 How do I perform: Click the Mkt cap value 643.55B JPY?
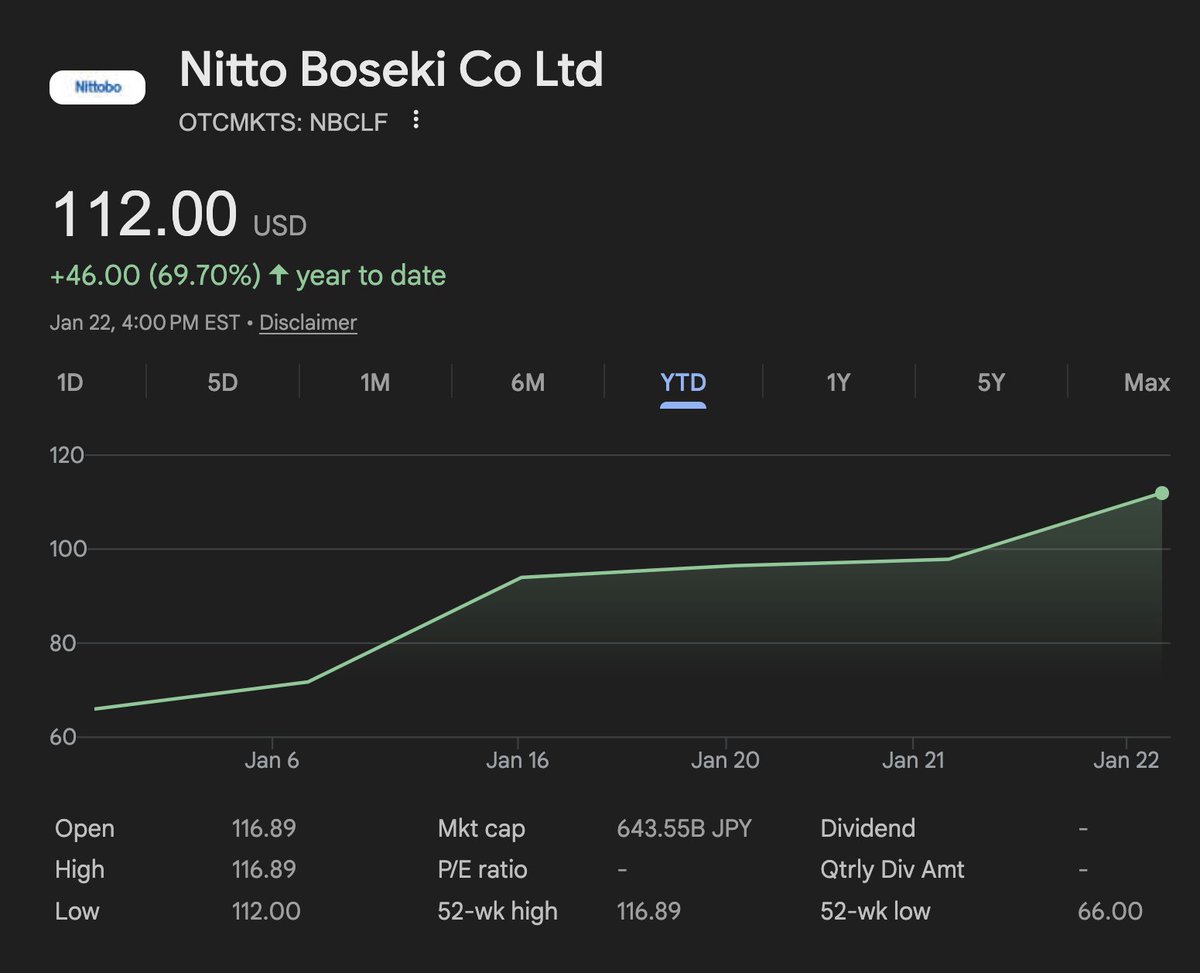[x=685, y=829]
